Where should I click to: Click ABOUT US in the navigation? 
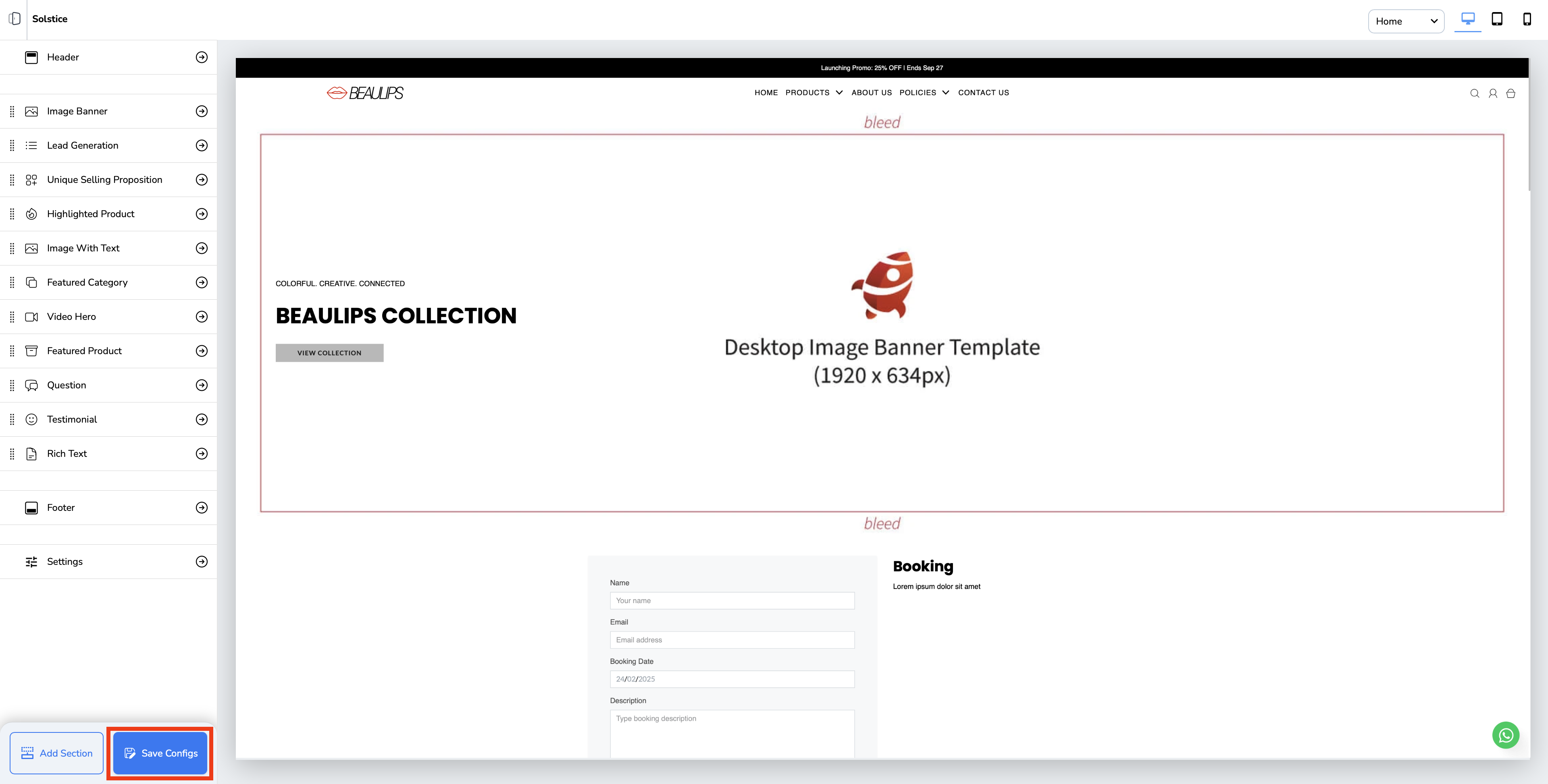pyautogui.click(x=871, y=93)
